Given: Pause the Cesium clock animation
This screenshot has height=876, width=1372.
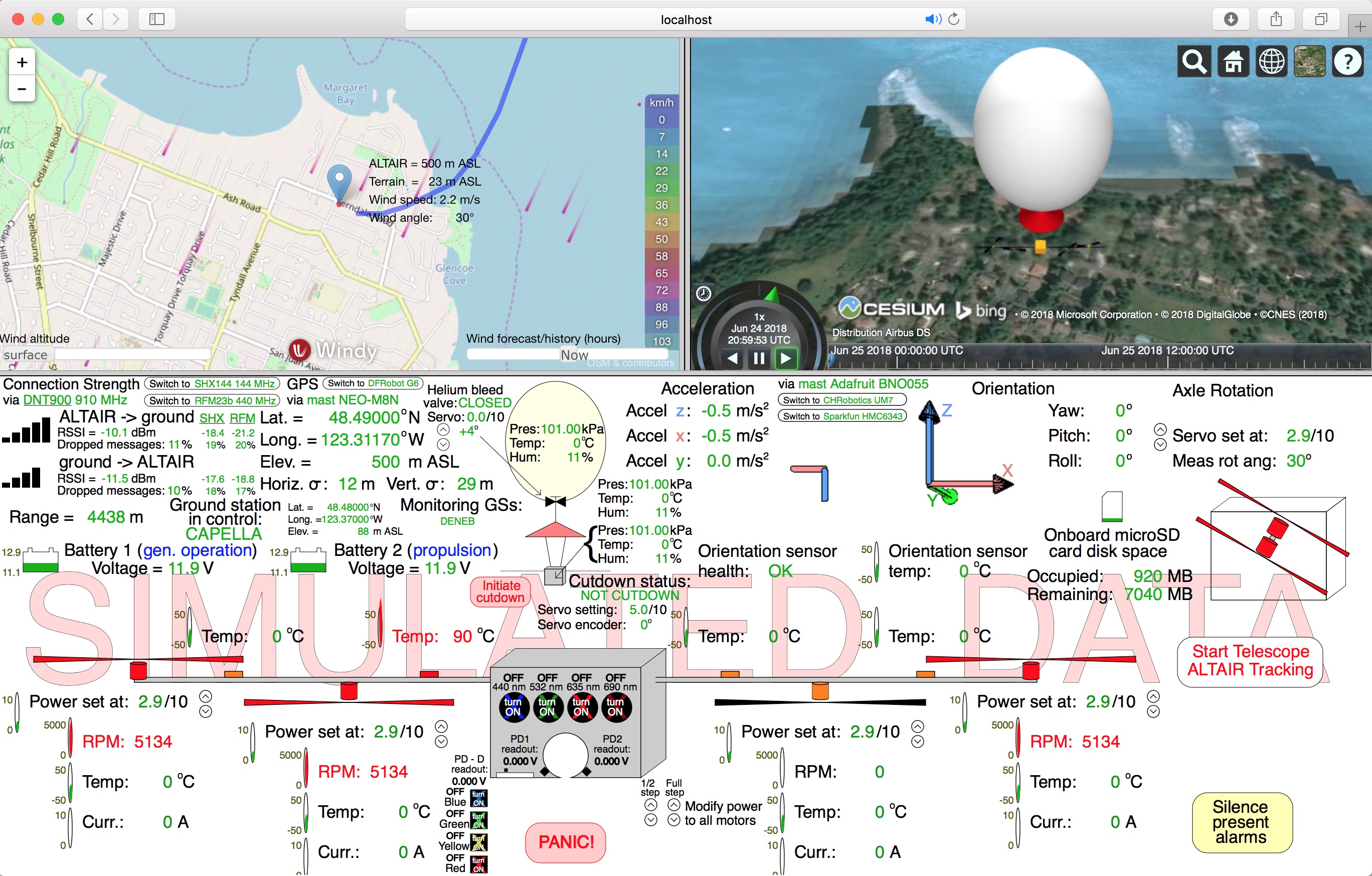Looking at the screenshot, I should point(759,358).
